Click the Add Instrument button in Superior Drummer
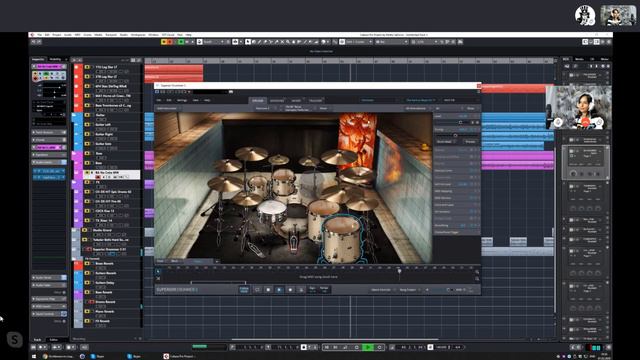Image resolution: width=640 pixels, height=360 pixels. 167,109
